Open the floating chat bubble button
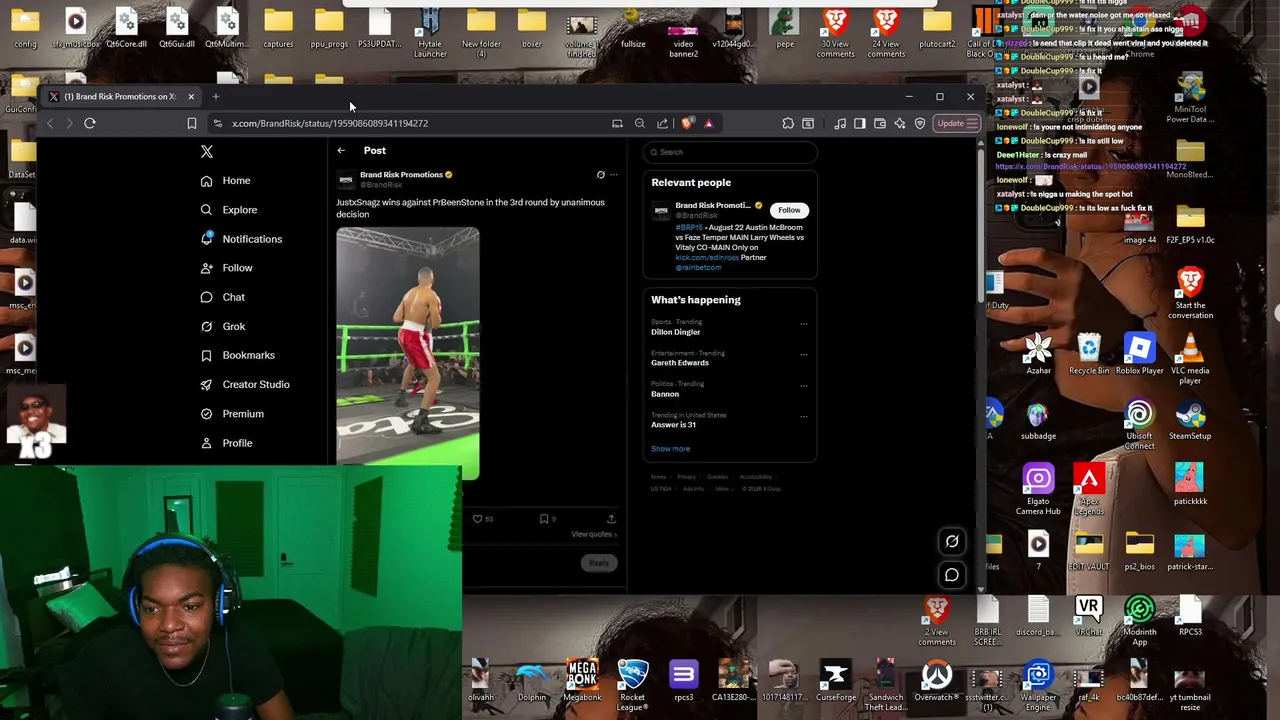 tap(952, 575)
